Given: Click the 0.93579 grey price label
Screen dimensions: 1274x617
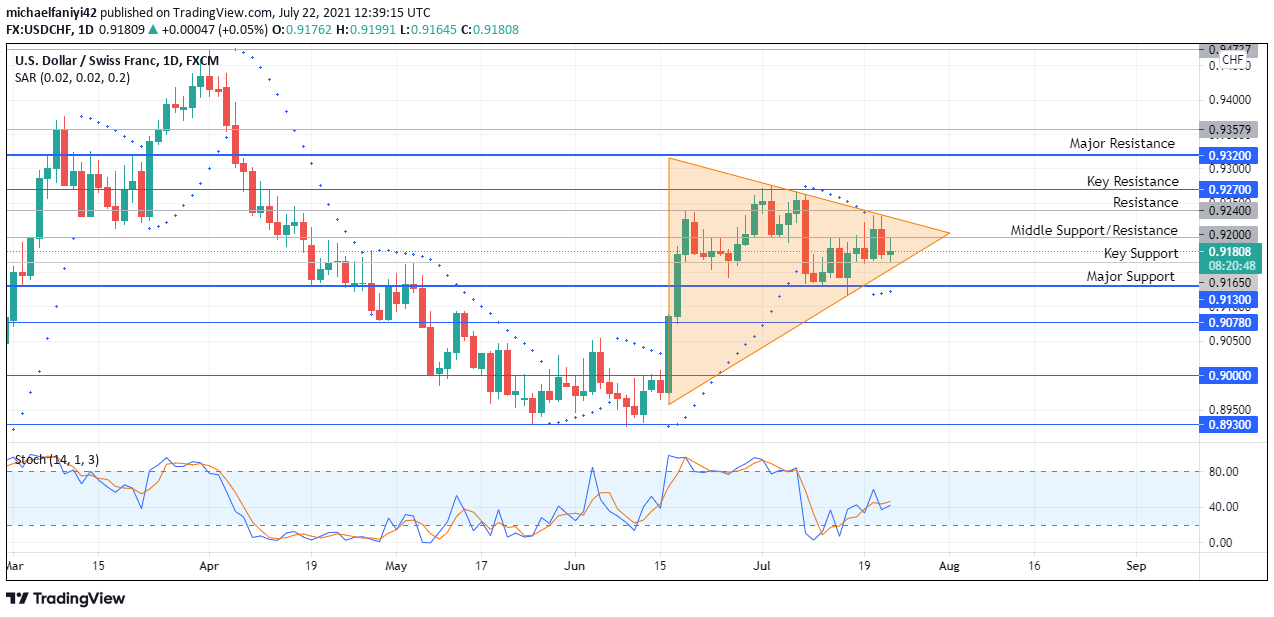Looking at the screenshot, I should [1231, 130].
